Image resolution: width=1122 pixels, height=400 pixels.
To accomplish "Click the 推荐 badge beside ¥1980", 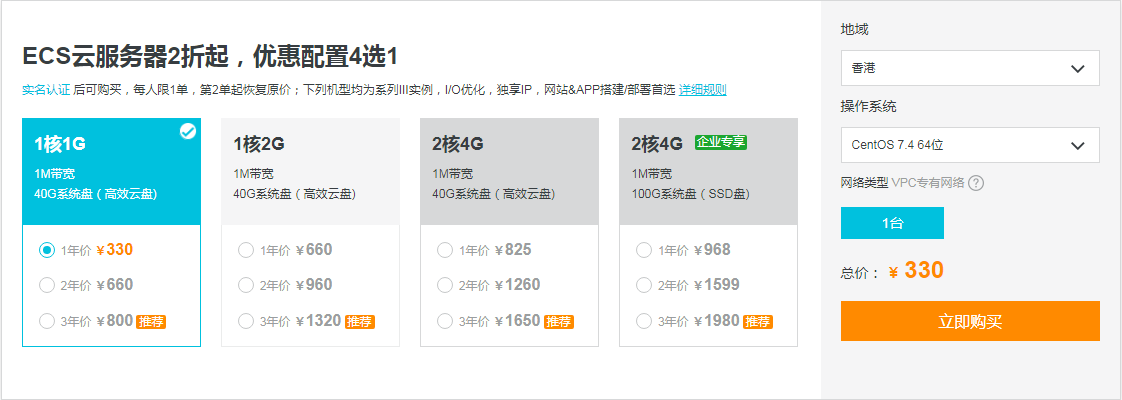I will click(x=757, y=322).
